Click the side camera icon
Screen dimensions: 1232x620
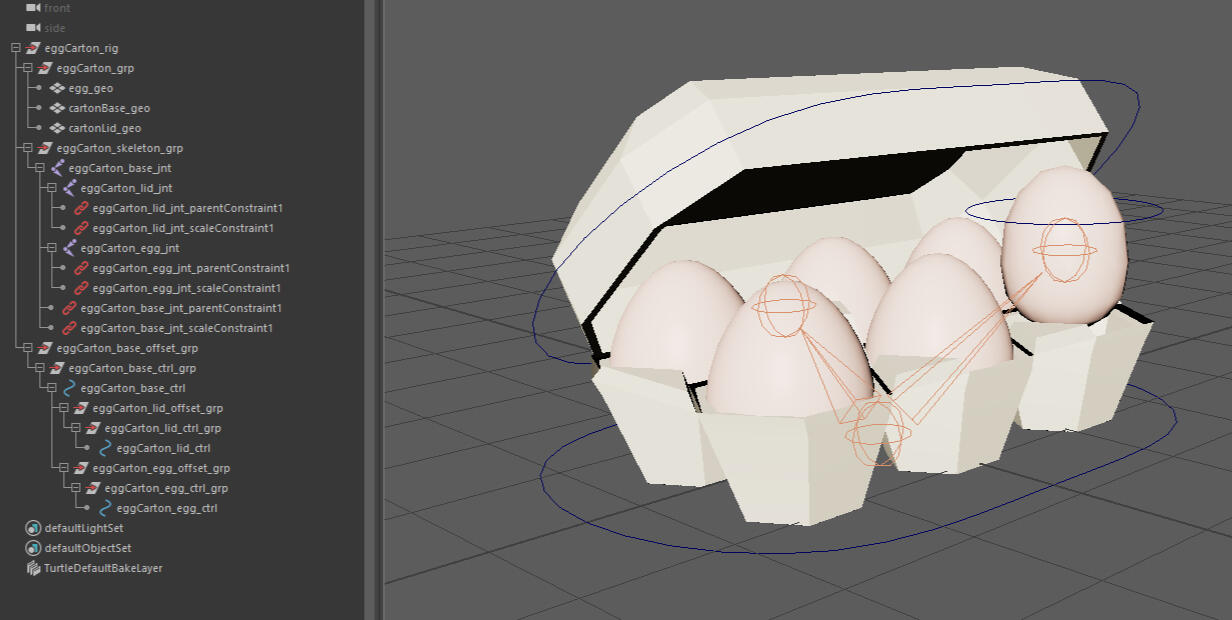coord(33,28)
